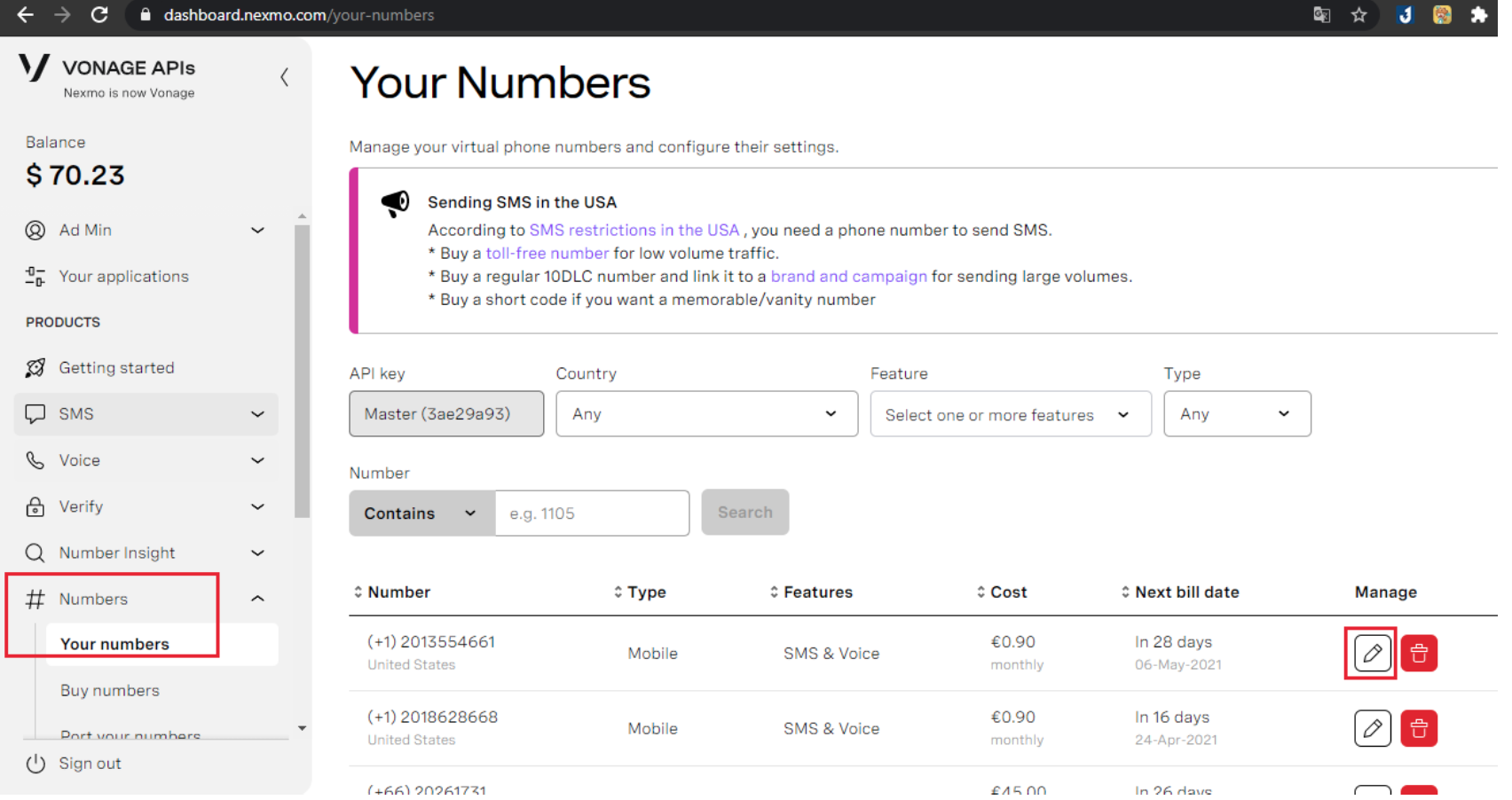Click the toll-free number link
1512x800 pixels.
click(547, 254)
